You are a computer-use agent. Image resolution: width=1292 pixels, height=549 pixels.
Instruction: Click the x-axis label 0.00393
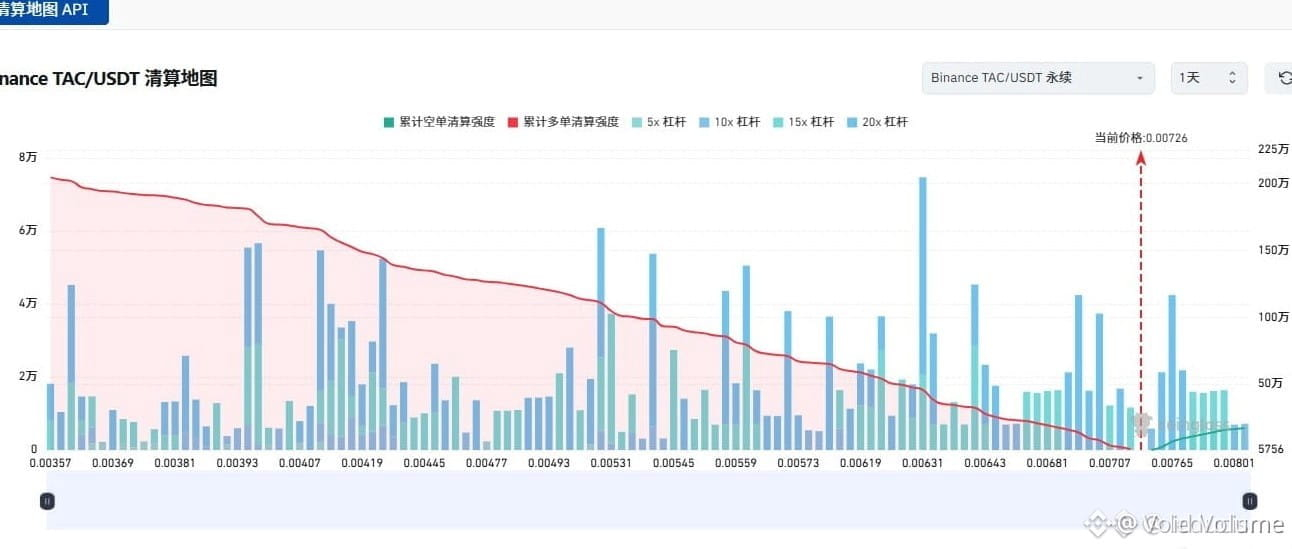coord(238,463)
